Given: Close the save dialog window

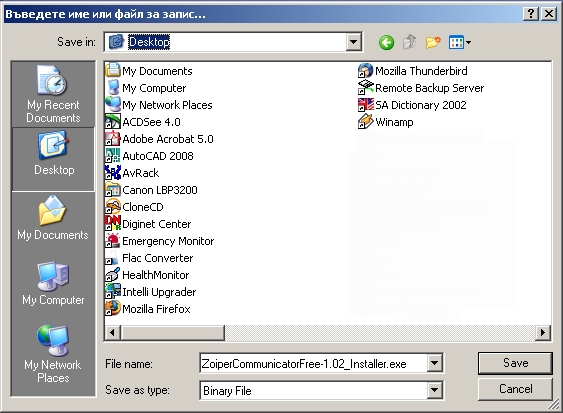Looking at the screenshot, I should pyautogui.click(x=549, y=14).
